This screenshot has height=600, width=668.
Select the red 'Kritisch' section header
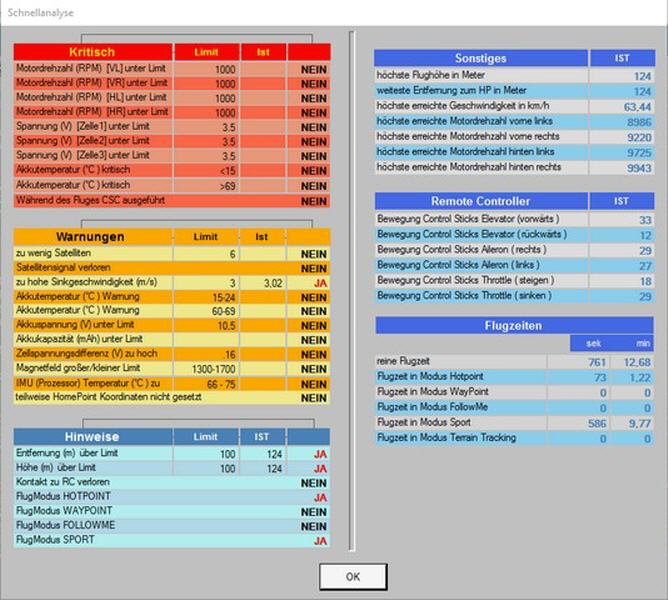point(92,52)
